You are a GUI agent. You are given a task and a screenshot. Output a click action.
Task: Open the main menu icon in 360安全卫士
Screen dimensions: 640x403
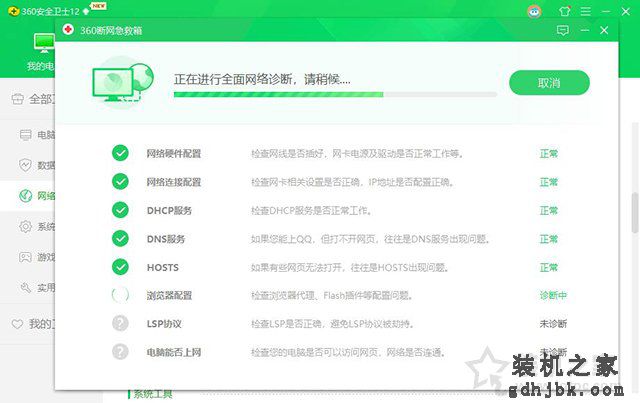click(x=585, y=11)
